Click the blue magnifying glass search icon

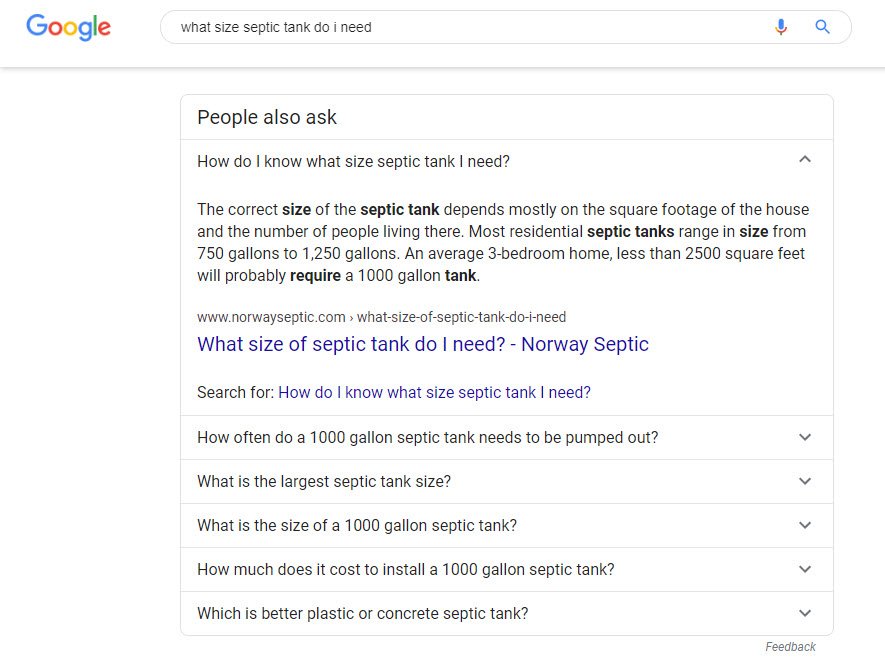822,27
